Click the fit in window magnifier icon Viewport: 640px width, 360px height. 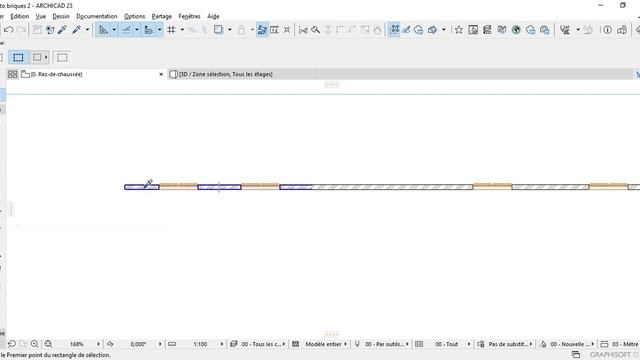point(48,344)
